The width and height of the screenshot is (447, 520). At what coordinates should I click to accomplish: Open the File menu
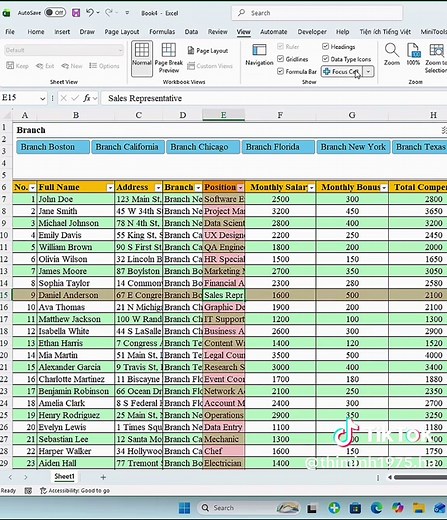[x=10, y=32]
